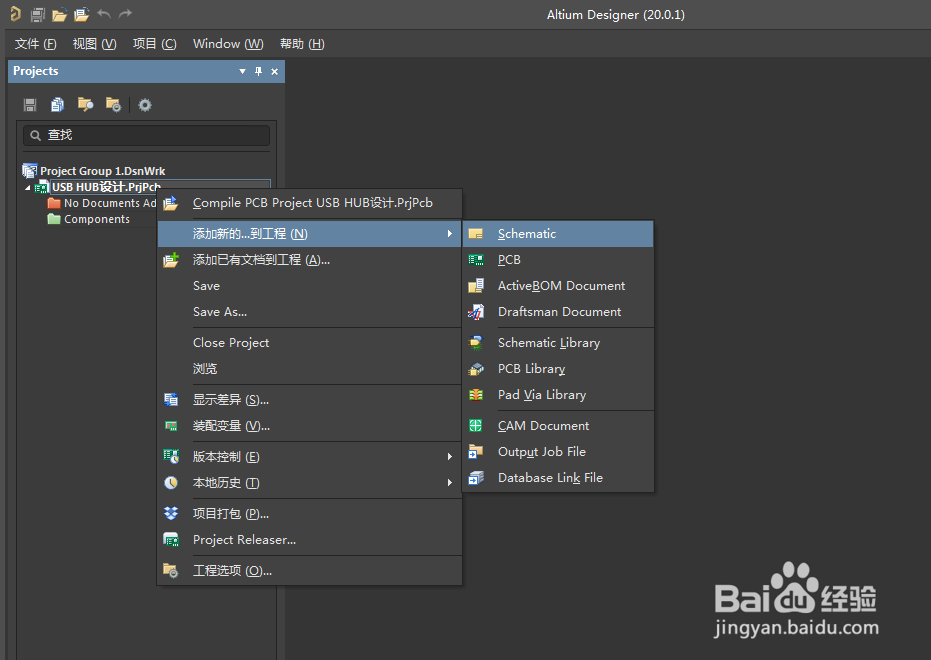Pin the Projects panel
Image resolution: width=931 pixels, height=660 pixels.
(258, 71)
